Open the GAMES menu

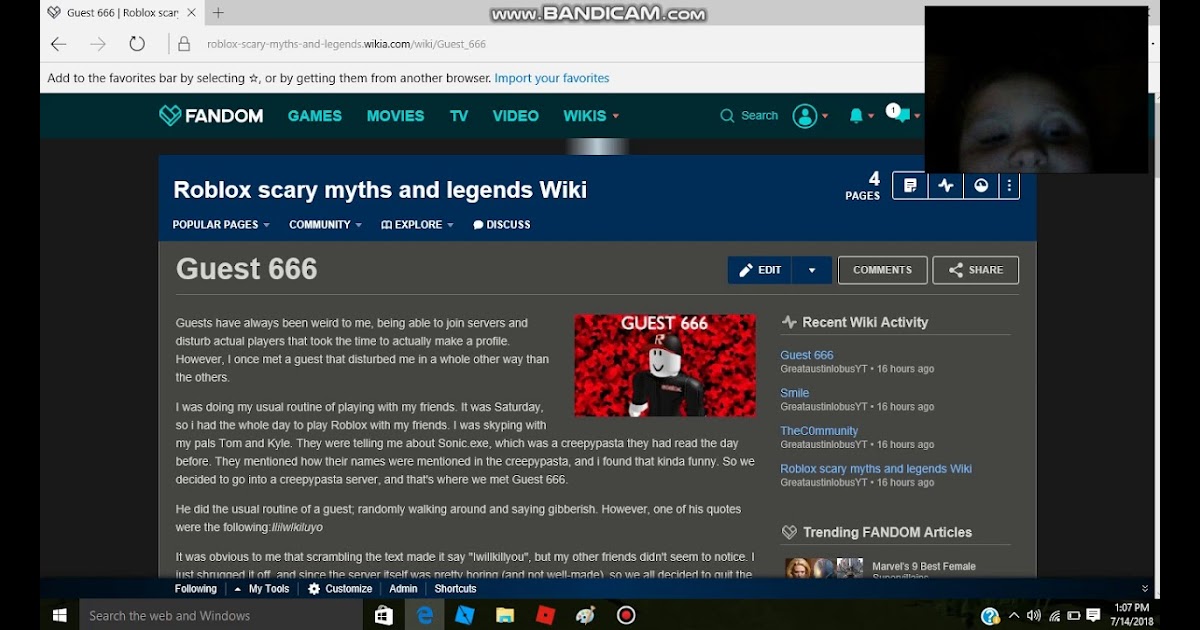click(315, 116)
